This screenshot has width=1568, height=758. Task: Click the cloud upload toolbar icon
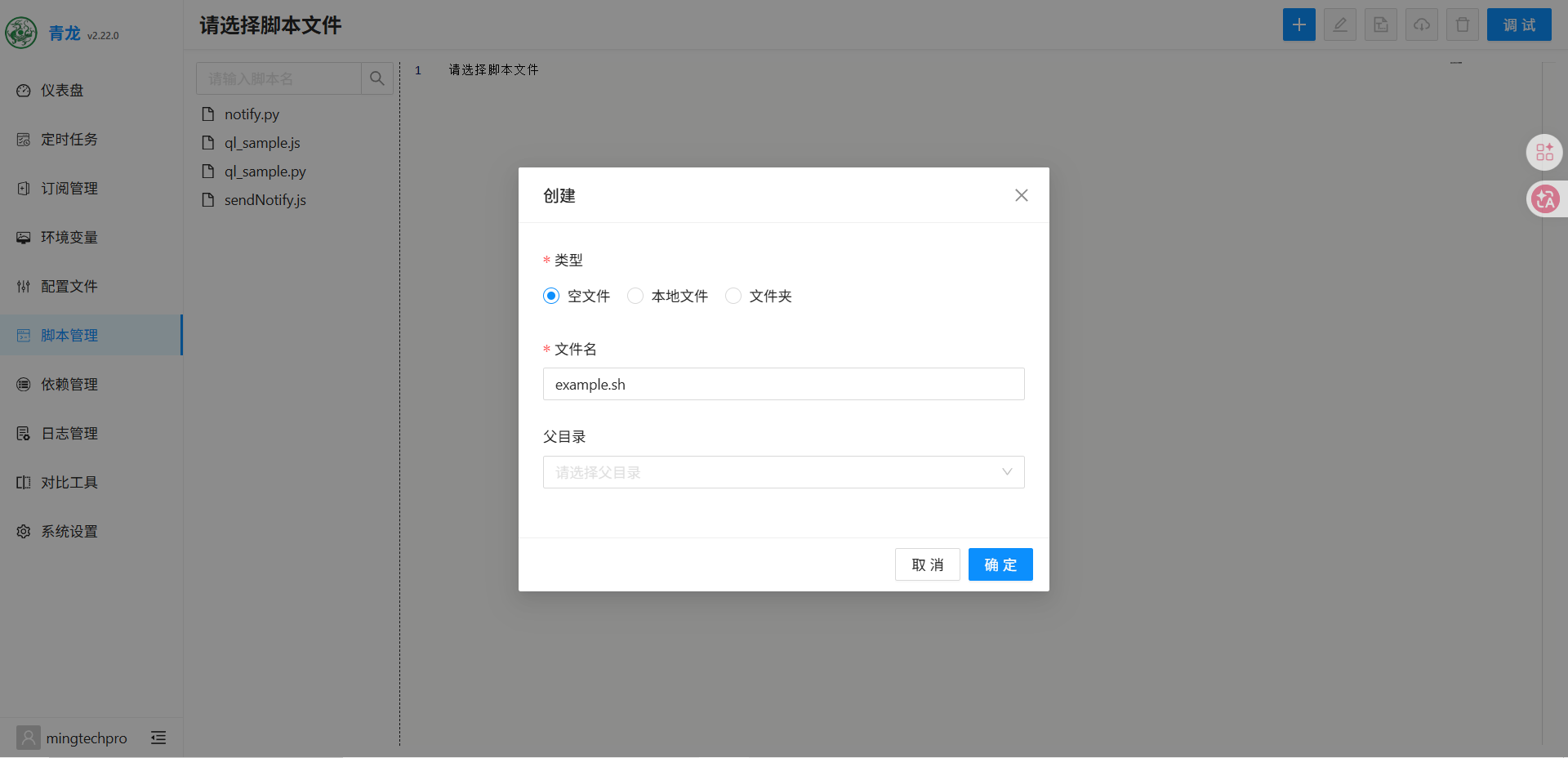point(1422,25)
